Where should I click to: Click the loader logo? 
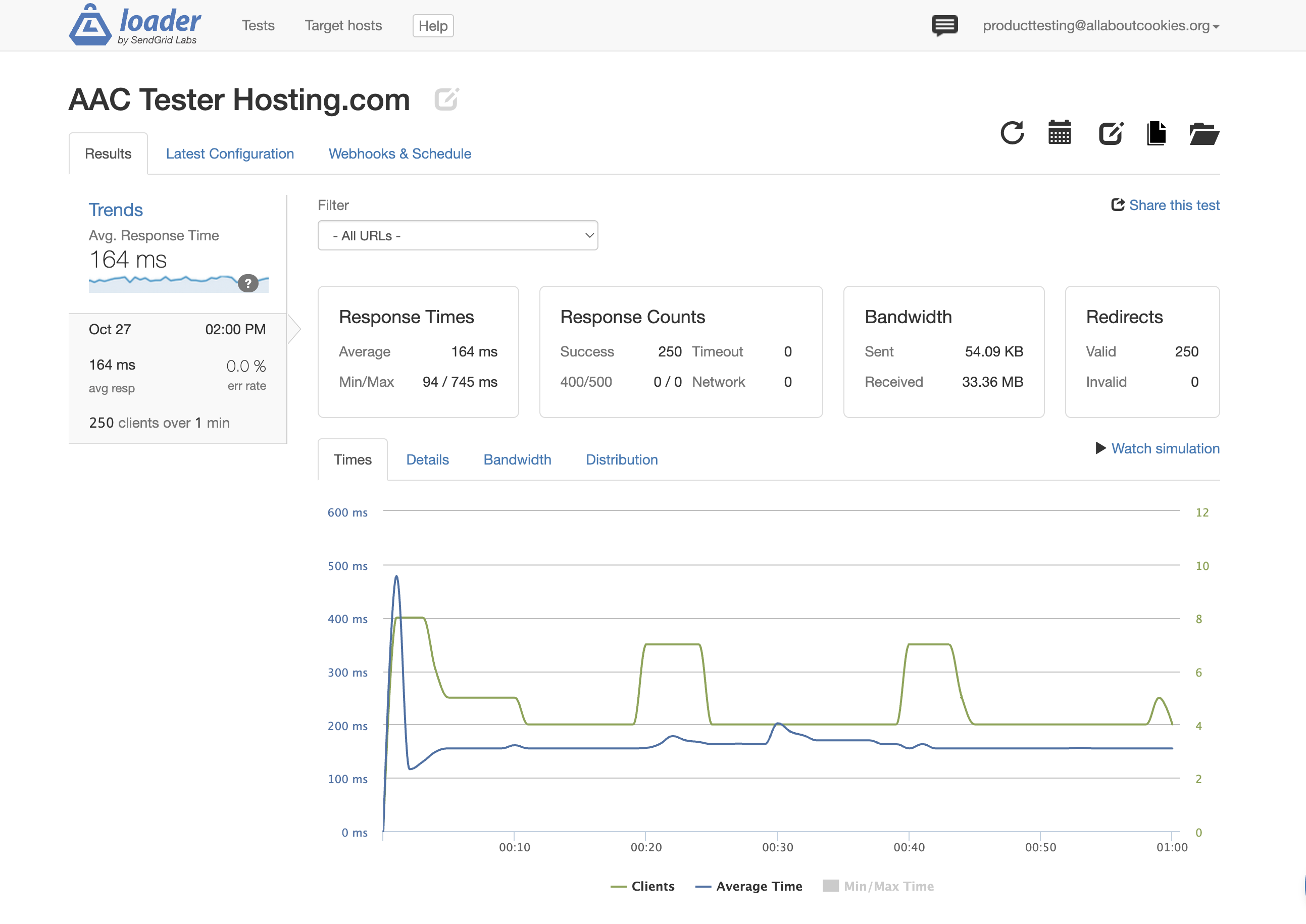(x=135, y=24)
